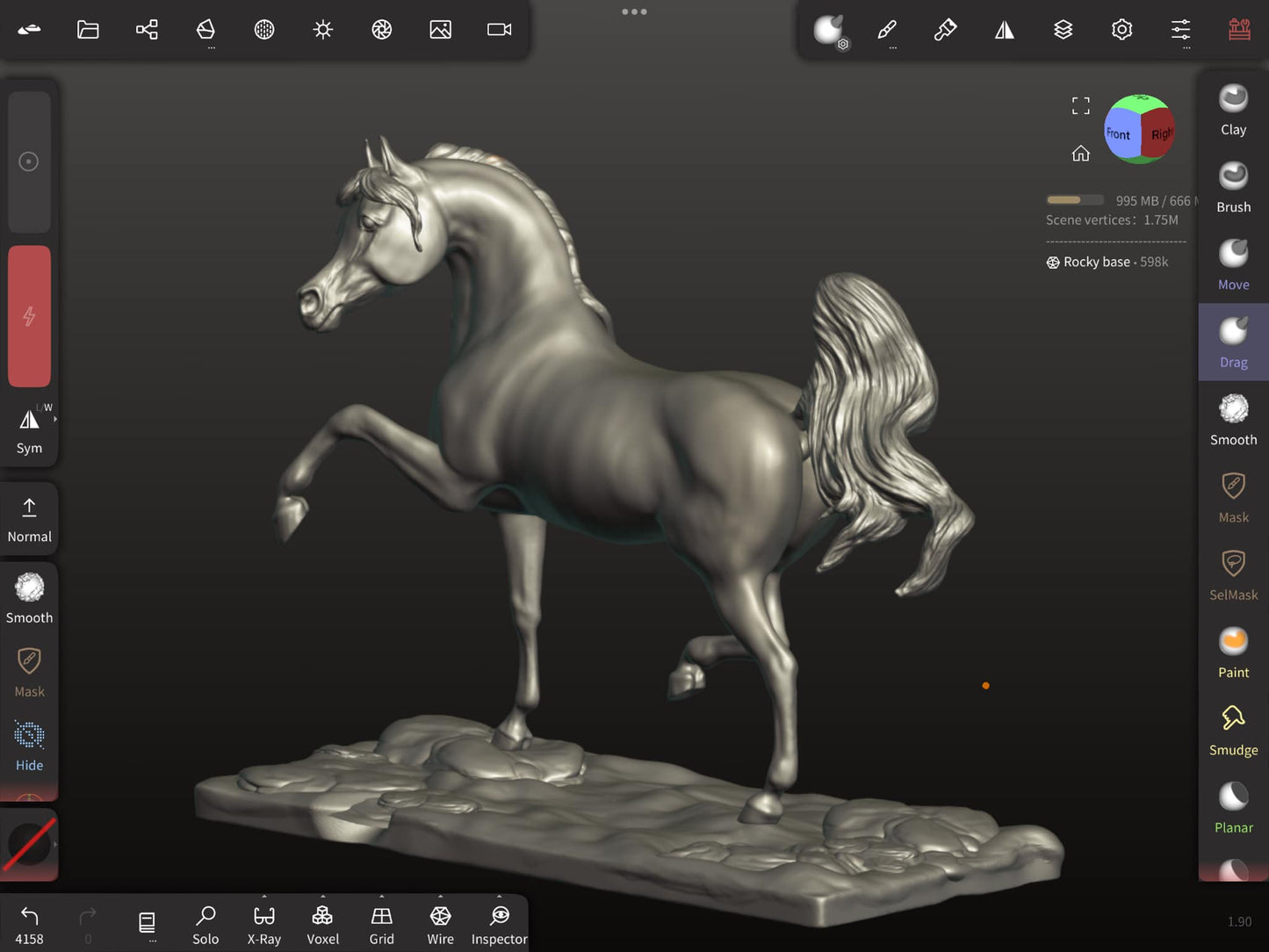Pick the SelMask tool
Viewport: 1269px width, 952px height.
coord(1233,575)
